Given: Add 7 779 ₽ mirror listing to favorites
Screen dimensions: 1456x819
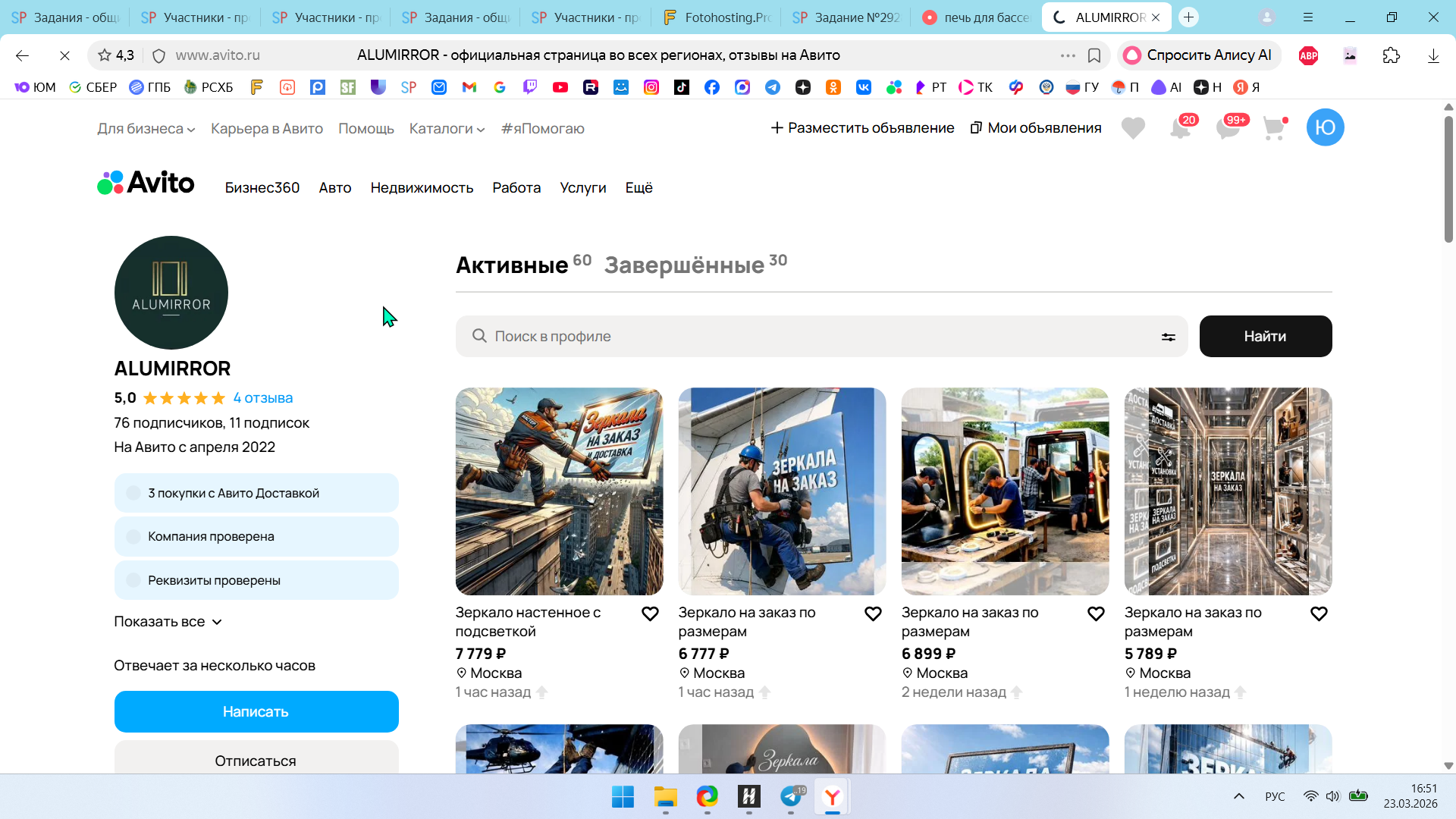Looking at the screenshot, I should click(650, 613).
